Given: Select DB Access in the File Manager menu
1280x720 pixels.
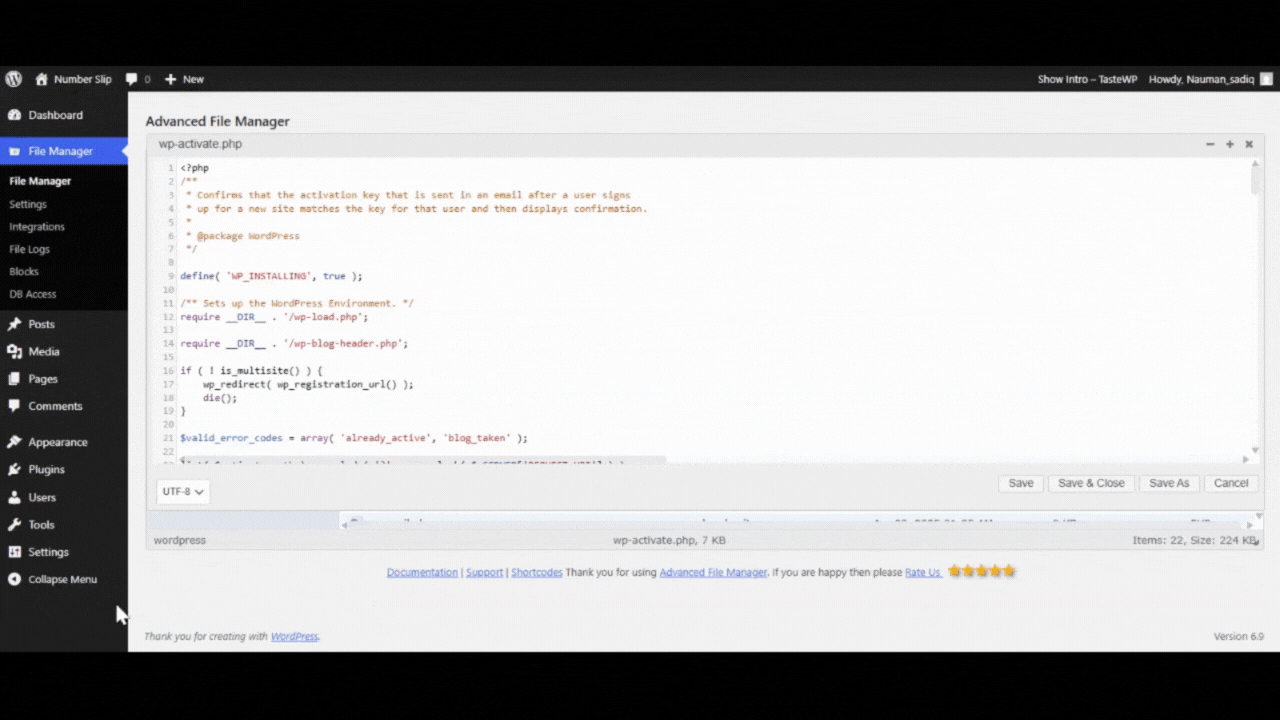Looking at the screenshot, I should (32, 294).
